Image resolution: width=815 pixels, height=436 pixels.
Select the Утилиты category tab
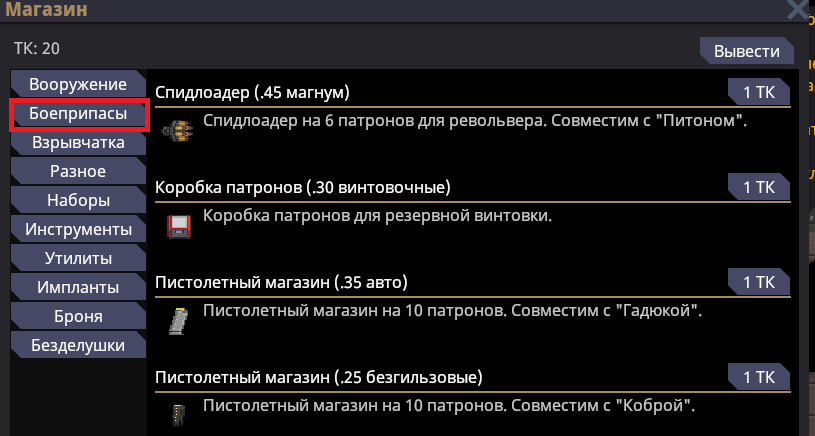pos(78,259)
